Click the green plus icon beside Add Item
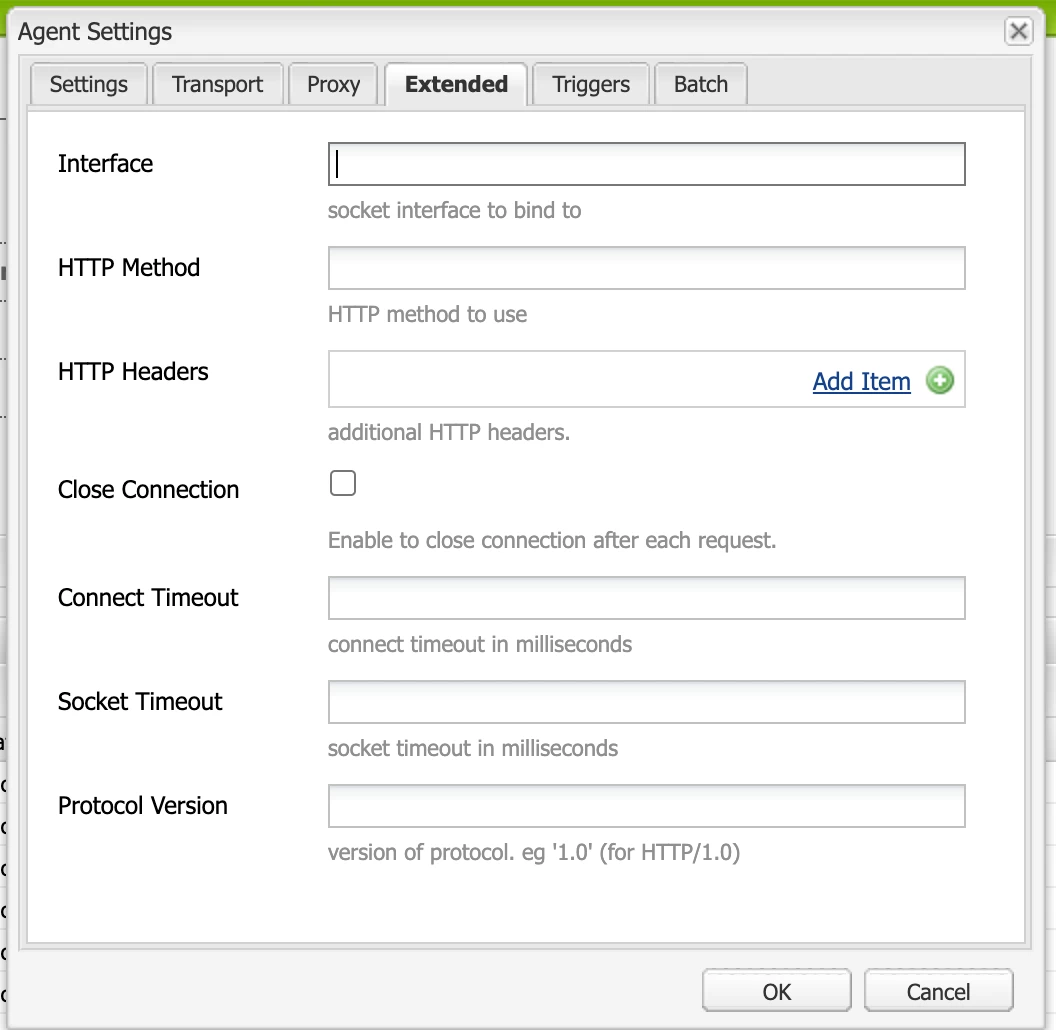The image size is (1056, 1030). [939, 381]
